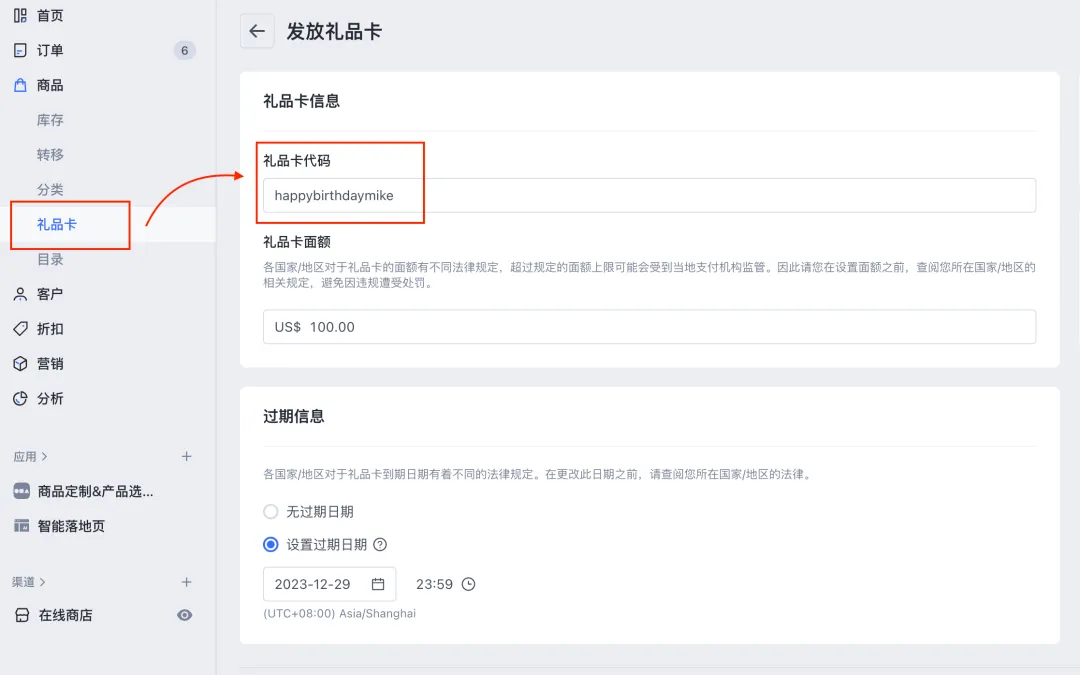This screenshot has width=1080, height=675.
Task: Click the 过期信息 section heading
Action: tap(293, 416)
